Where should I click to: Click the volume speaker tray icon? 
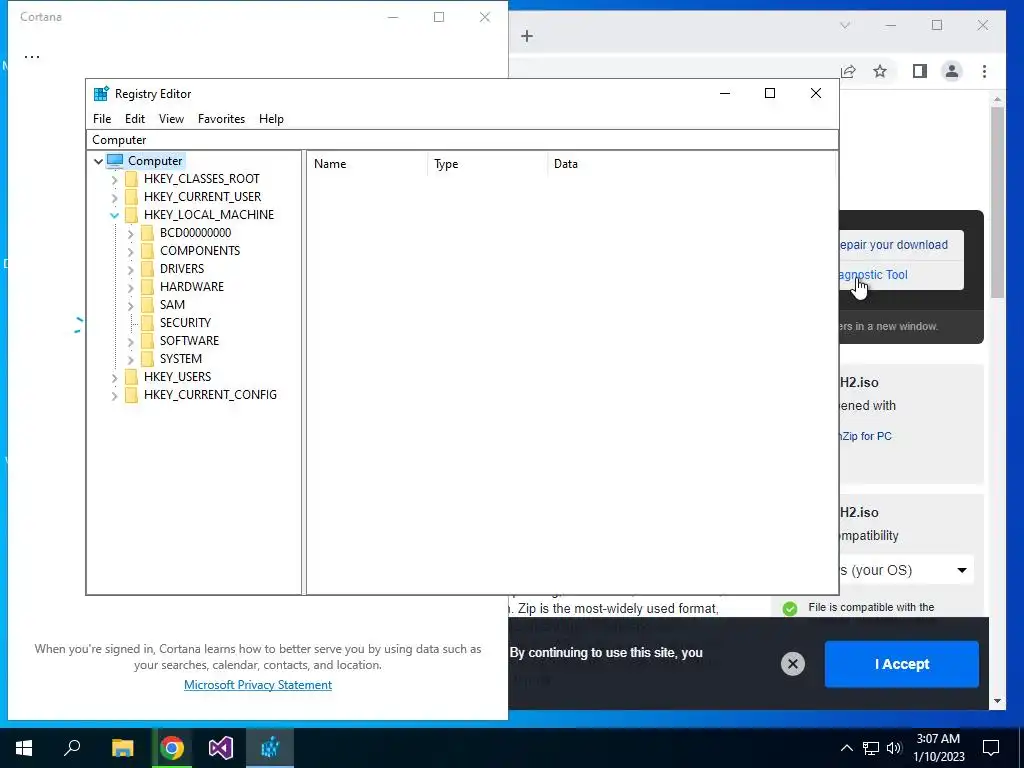pos(894,748)
